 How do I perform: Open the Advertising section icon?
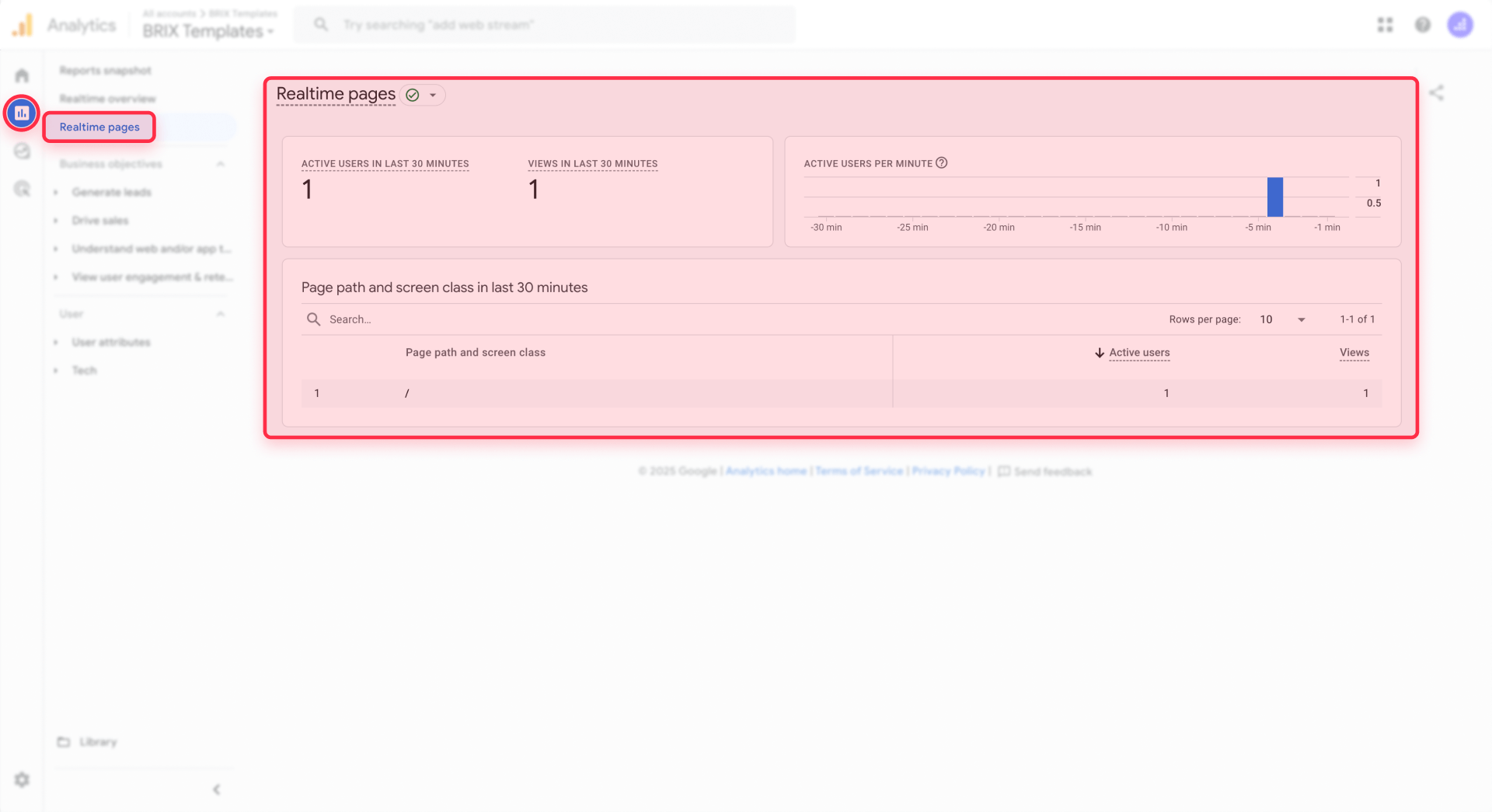(21, 188)
